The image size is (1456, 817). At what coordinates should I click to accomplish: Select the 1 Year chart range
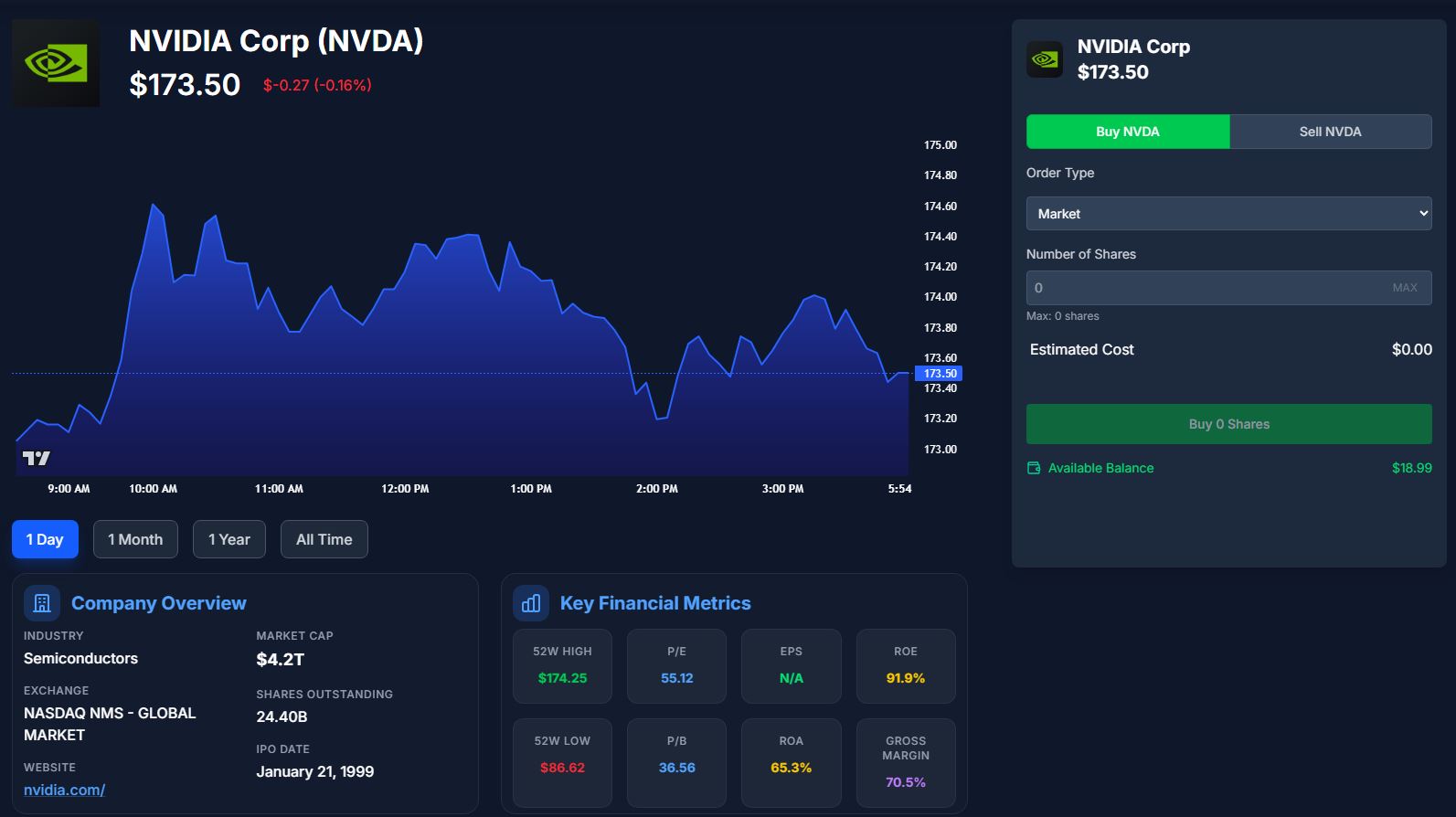[x=229, y=539]
